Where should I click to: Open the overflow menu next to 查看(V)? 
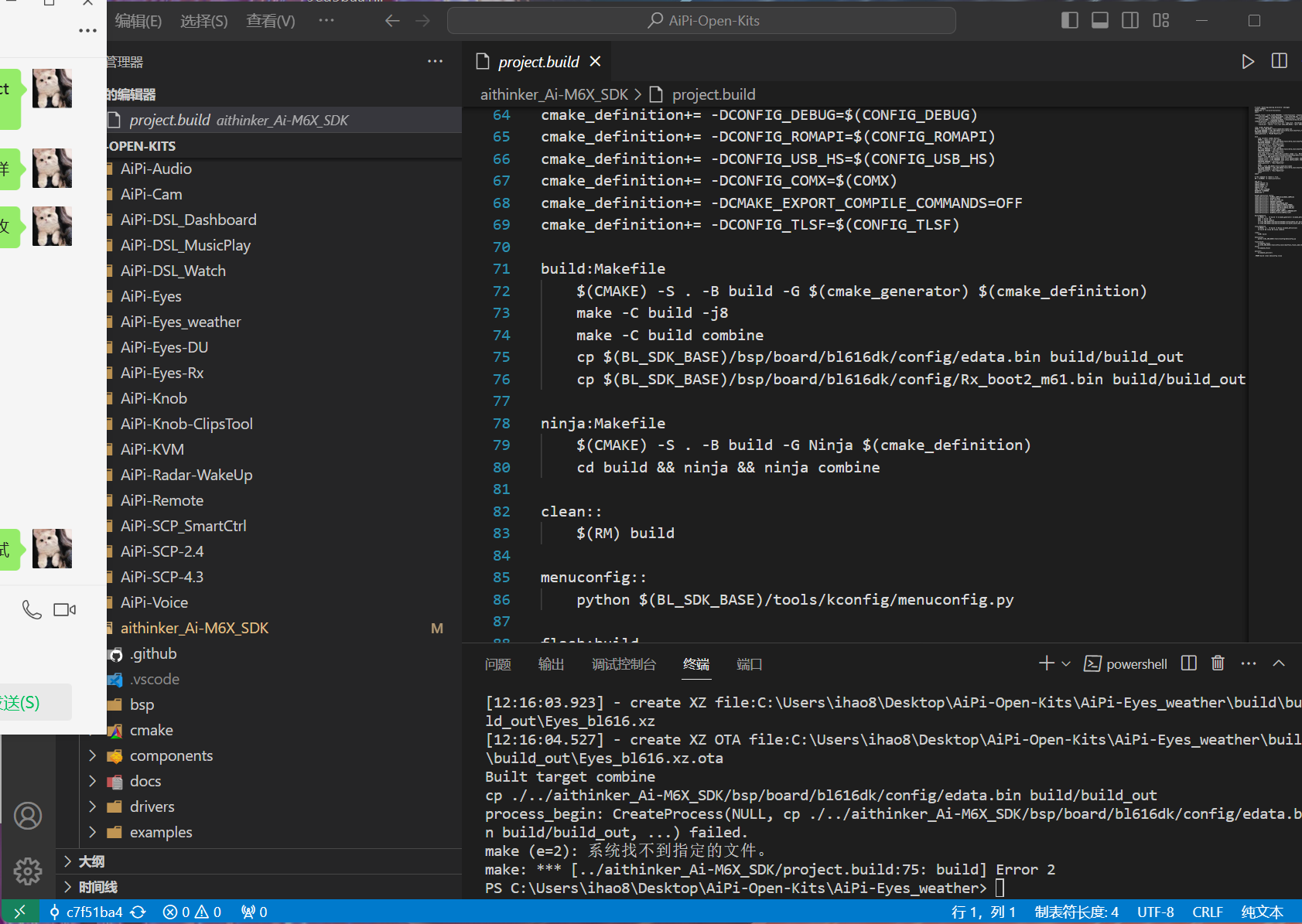tap(326, 20)
